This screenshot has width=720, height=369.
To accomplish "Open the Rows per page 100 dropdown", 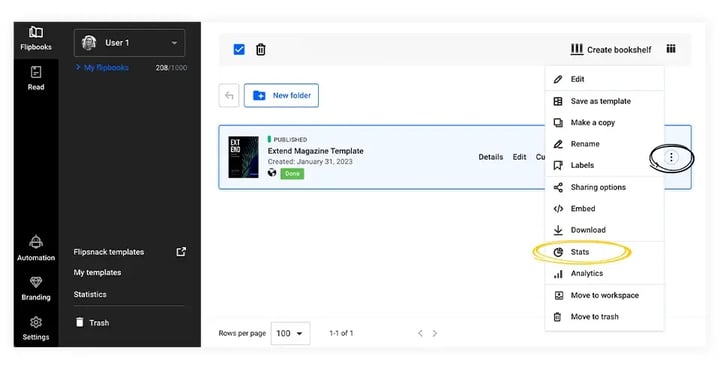I will [x=290, y=333].
